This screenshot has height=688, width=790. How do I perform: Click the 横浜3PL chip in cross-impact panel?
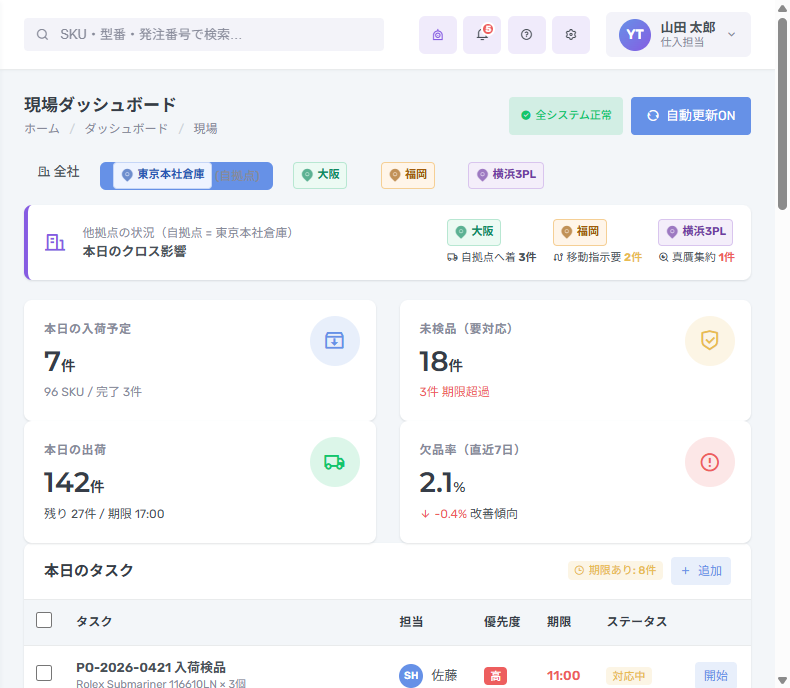coord(695,232)
